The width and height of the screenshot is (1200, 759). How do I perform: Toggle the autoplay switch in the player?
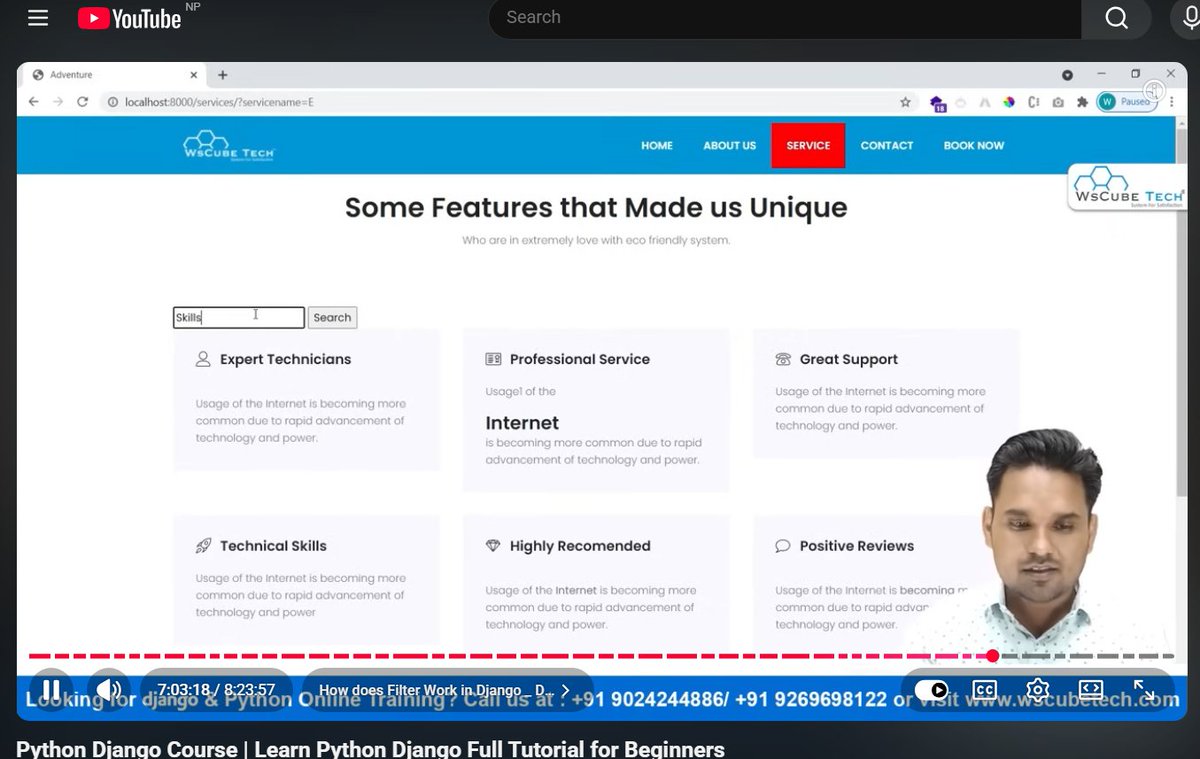931,690
